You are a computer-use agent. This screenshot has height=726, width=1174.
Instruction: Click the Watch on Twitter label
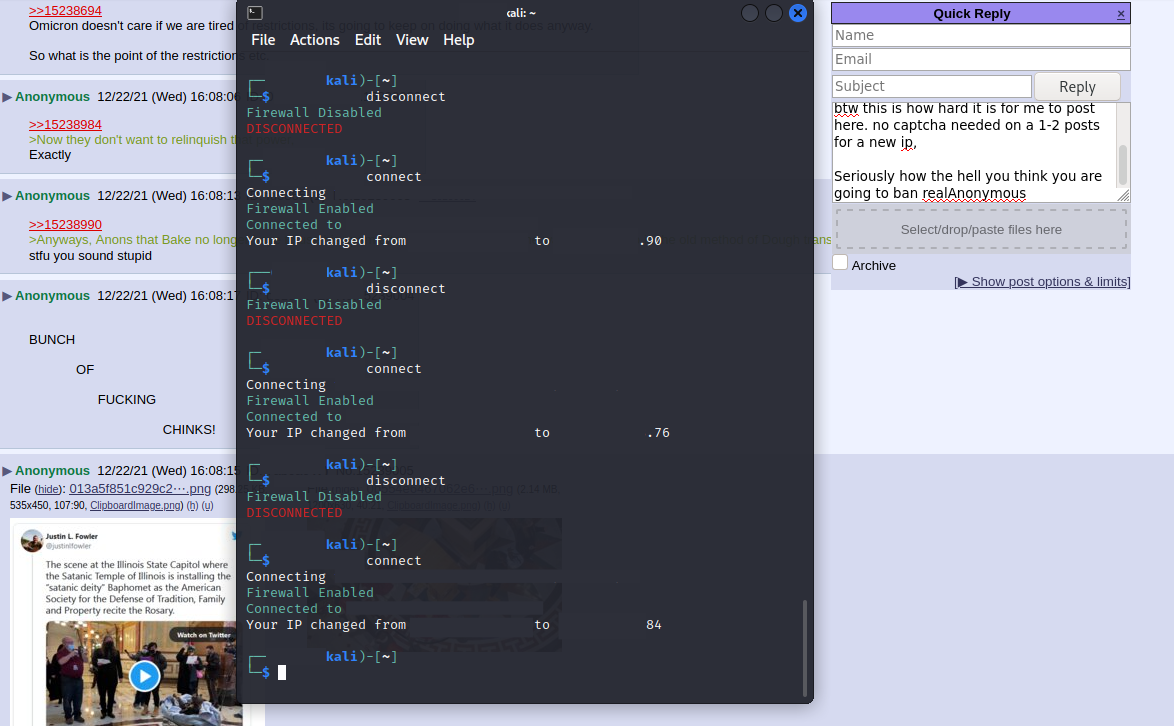204,635
